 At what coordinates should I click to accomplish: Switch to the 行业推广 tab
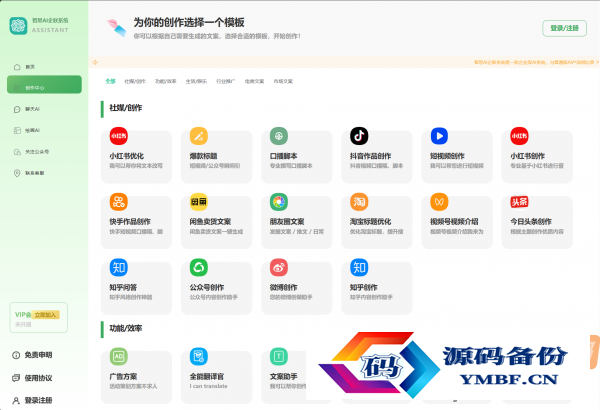click(x=226, y=81)
